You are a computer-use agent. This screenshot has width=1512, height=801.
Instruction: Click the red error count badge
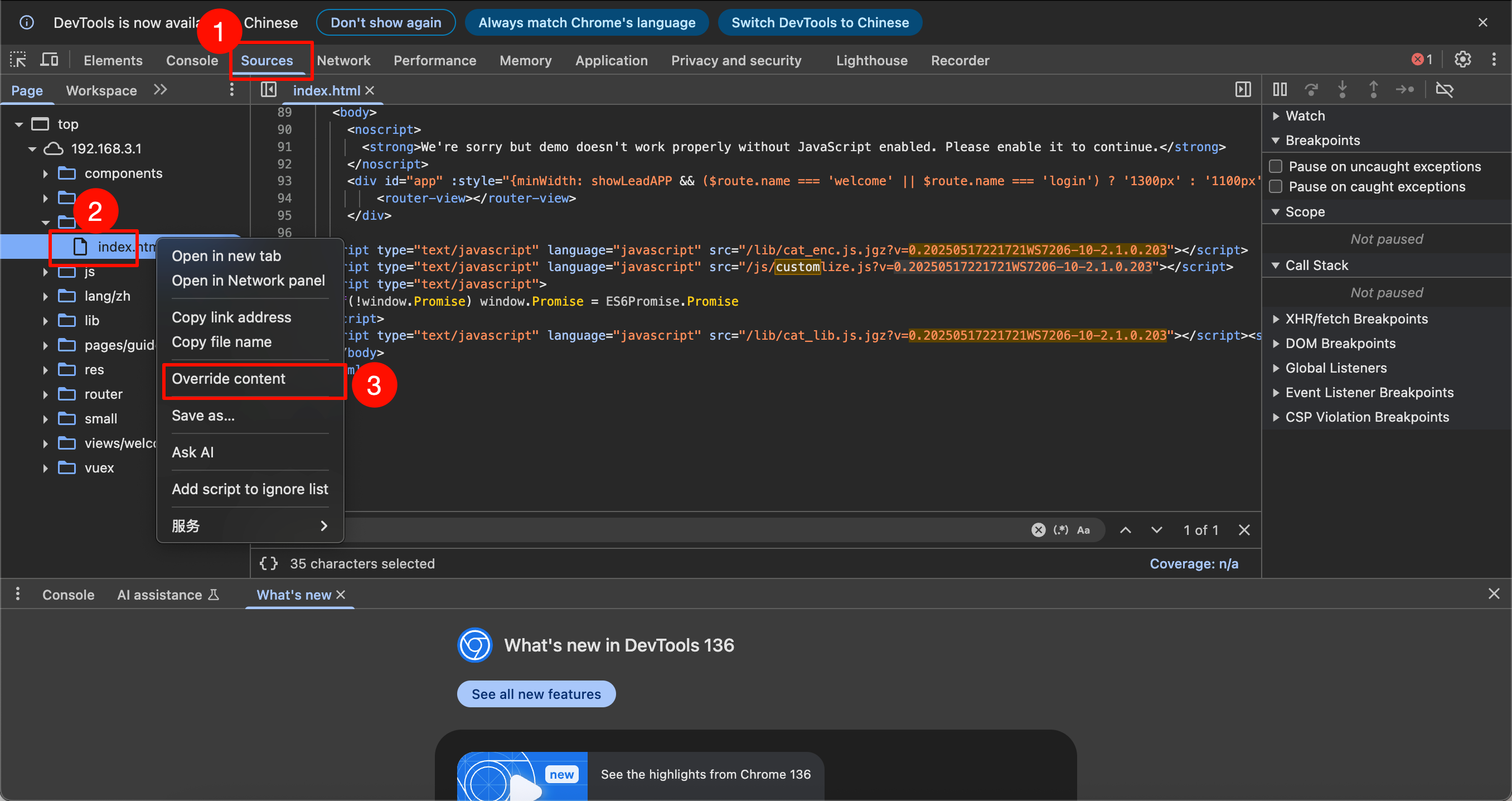[x=1422, y=59]
